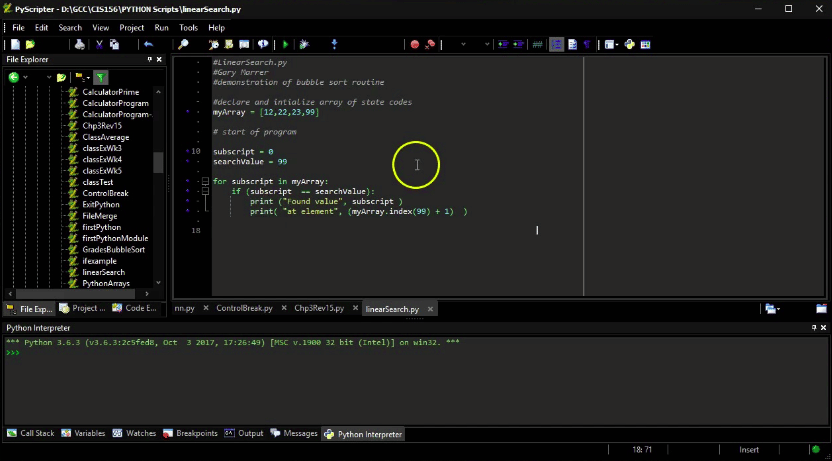Click the print toolbar icon
The width and height of the screenshot is (832, 461).
tap(80, 45)
